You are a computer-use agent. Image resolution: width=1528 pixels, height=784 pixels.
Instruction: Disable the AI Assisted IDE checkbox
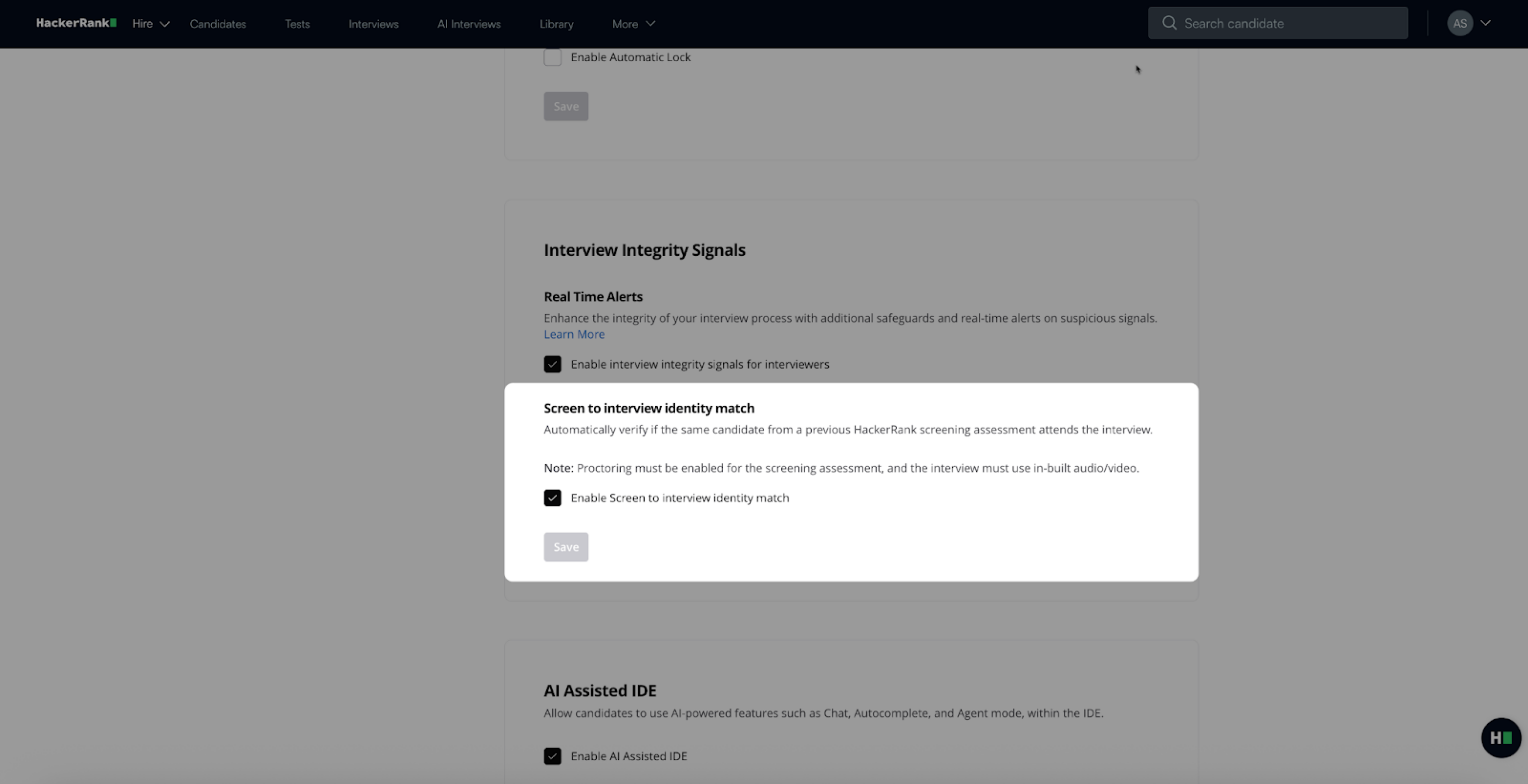click(552, 756)
